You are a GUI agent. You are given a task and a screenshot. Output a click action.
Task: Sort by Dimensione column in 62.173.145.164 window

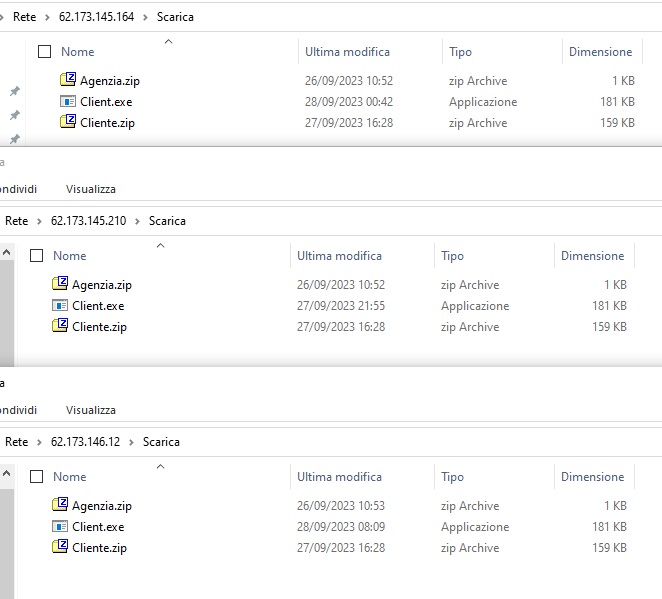pyautogui.click(x=600, y=51)
